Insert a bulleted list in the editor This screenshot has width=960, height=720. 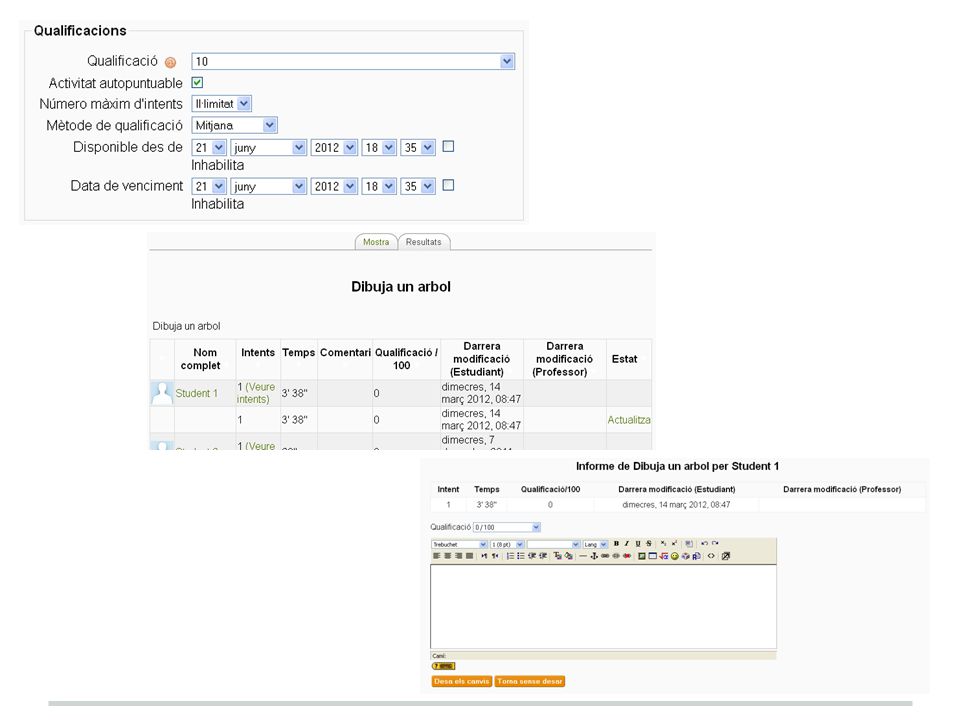[521, 556]
